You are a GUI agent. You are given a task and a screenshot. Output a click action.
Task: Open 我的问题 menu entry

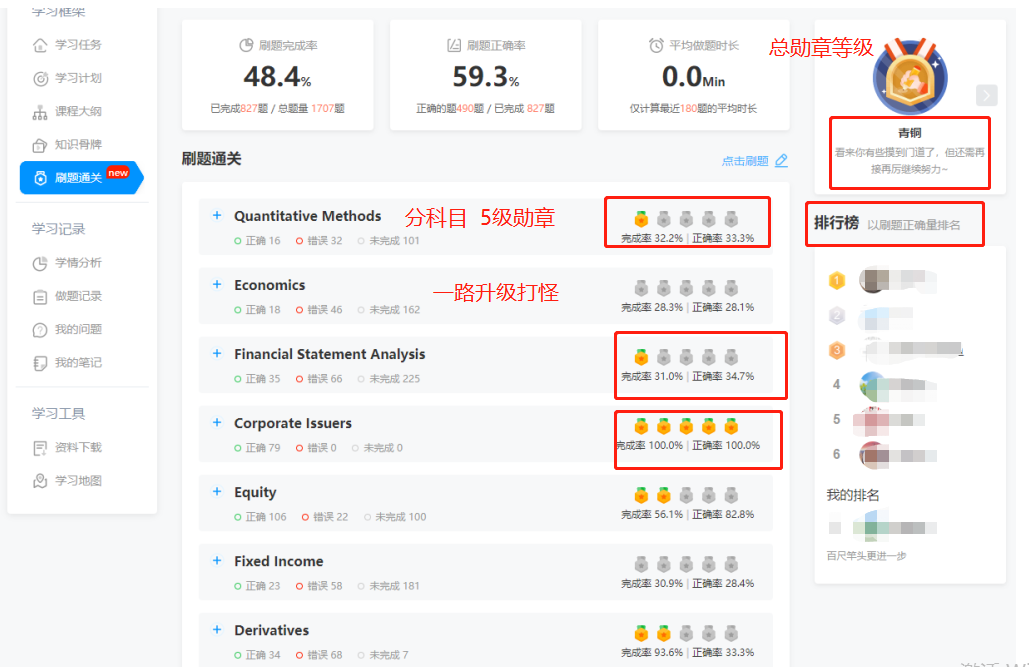click(67, 329)
